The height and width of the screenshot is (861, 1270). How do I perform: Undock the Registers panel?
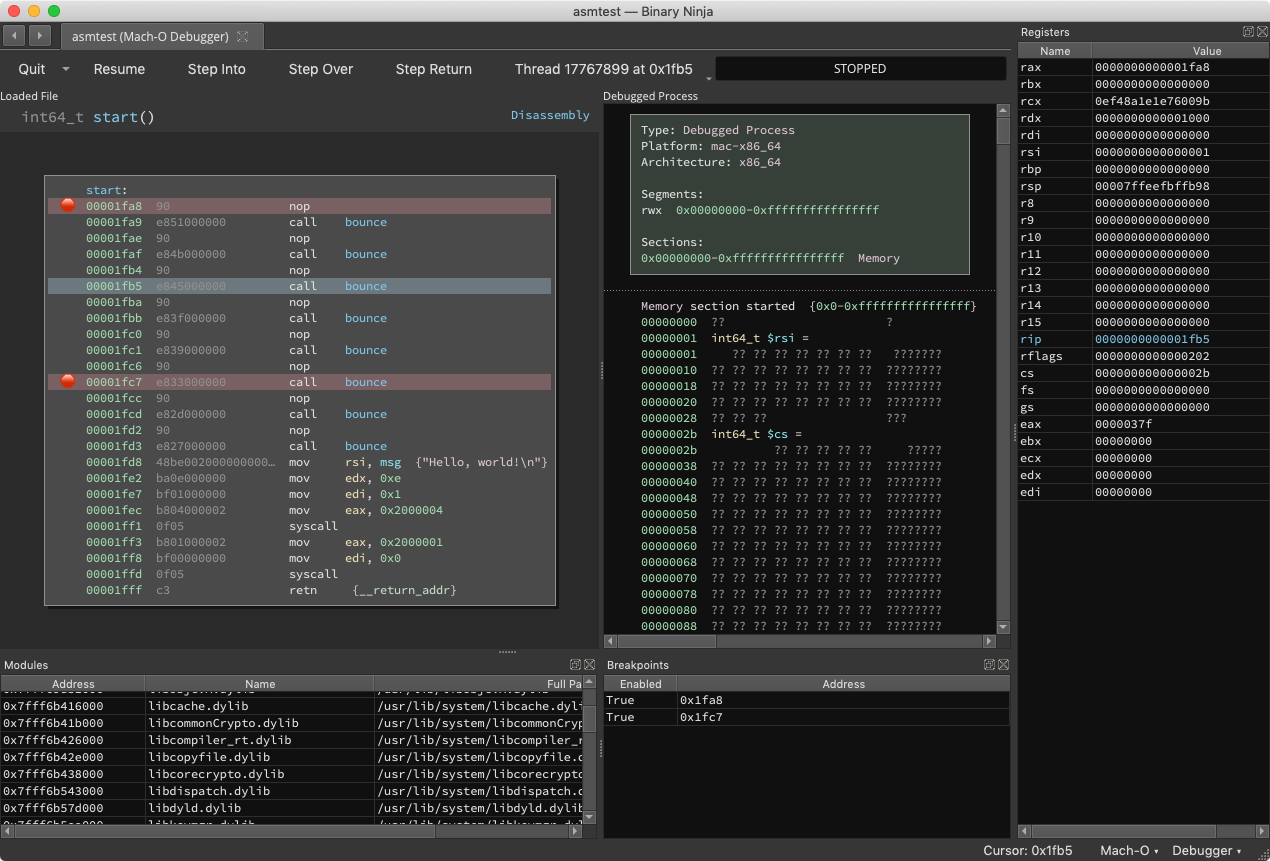1248,32
